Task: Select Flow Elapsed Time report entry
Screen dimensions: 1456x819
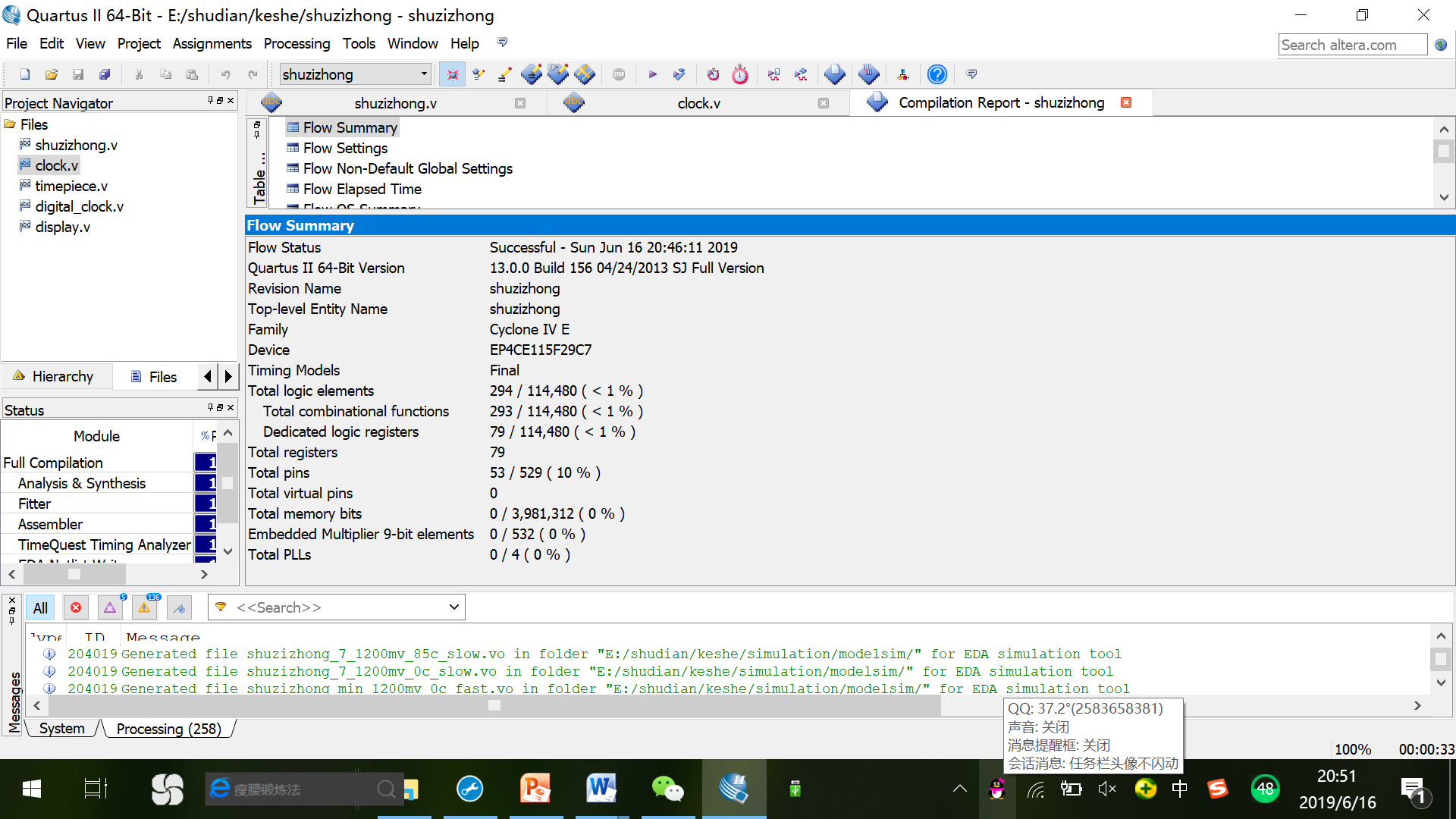Action: (x=362, y=189)
